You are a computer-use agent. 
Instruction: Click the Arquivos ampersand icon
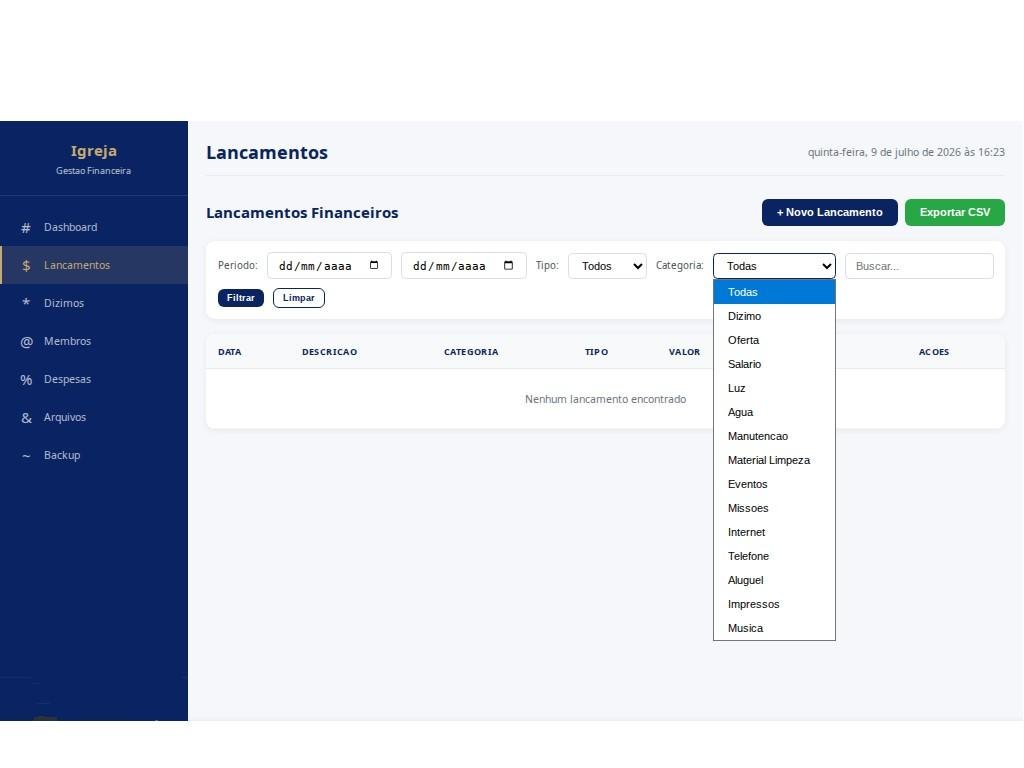(26, 417)
